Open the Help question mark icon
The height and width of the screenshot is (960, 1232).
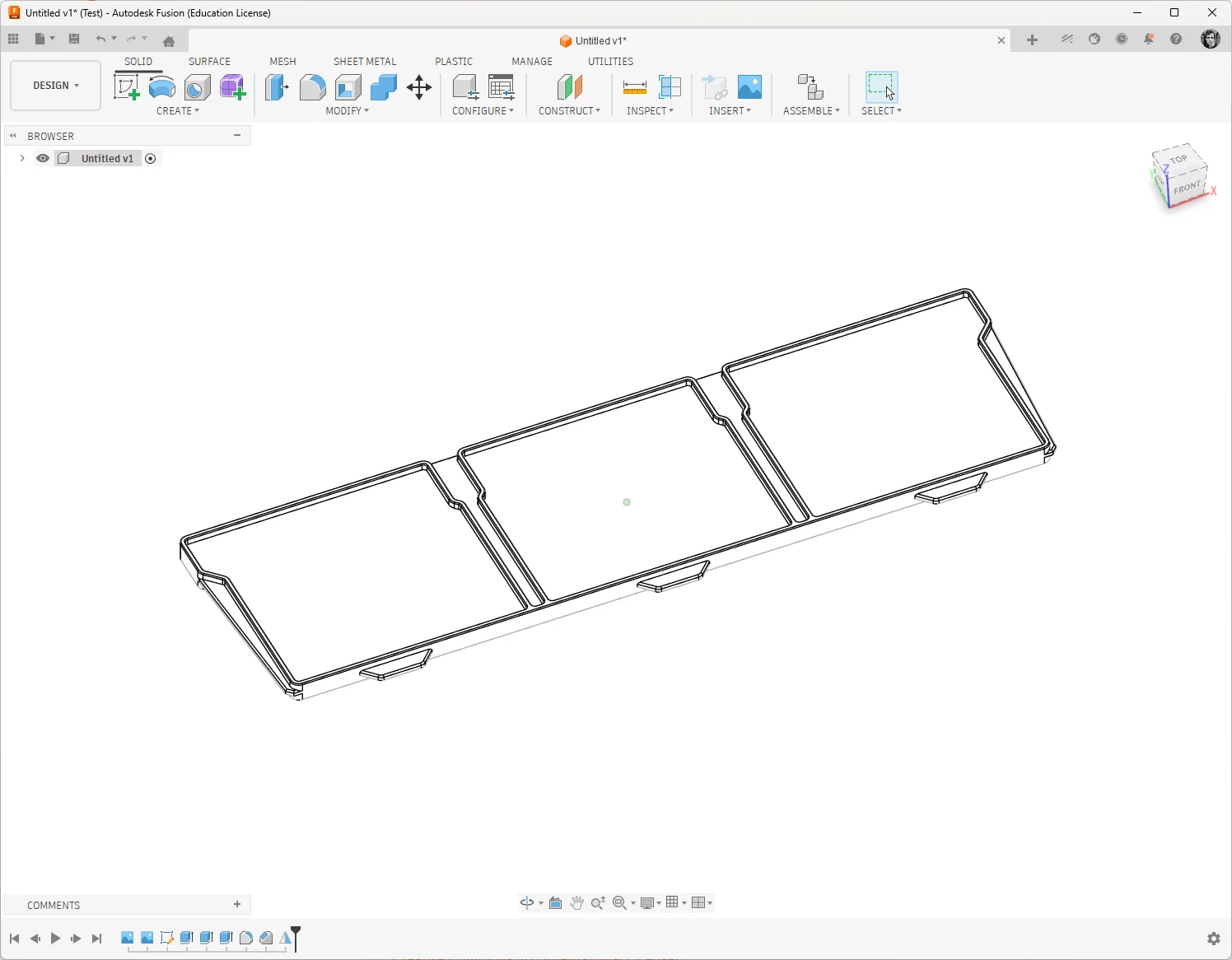(x=1176, y=39)
